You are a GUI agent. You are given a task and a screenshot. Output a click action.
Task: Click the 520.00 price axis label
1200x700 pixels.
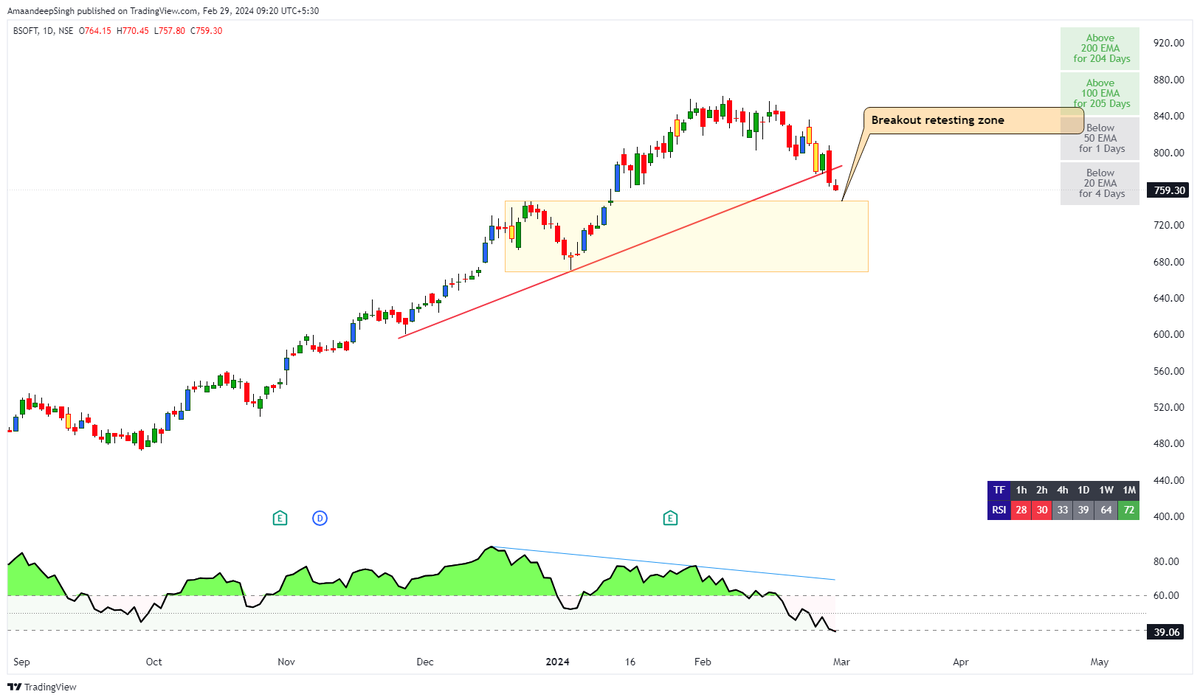coord(1167,408)
